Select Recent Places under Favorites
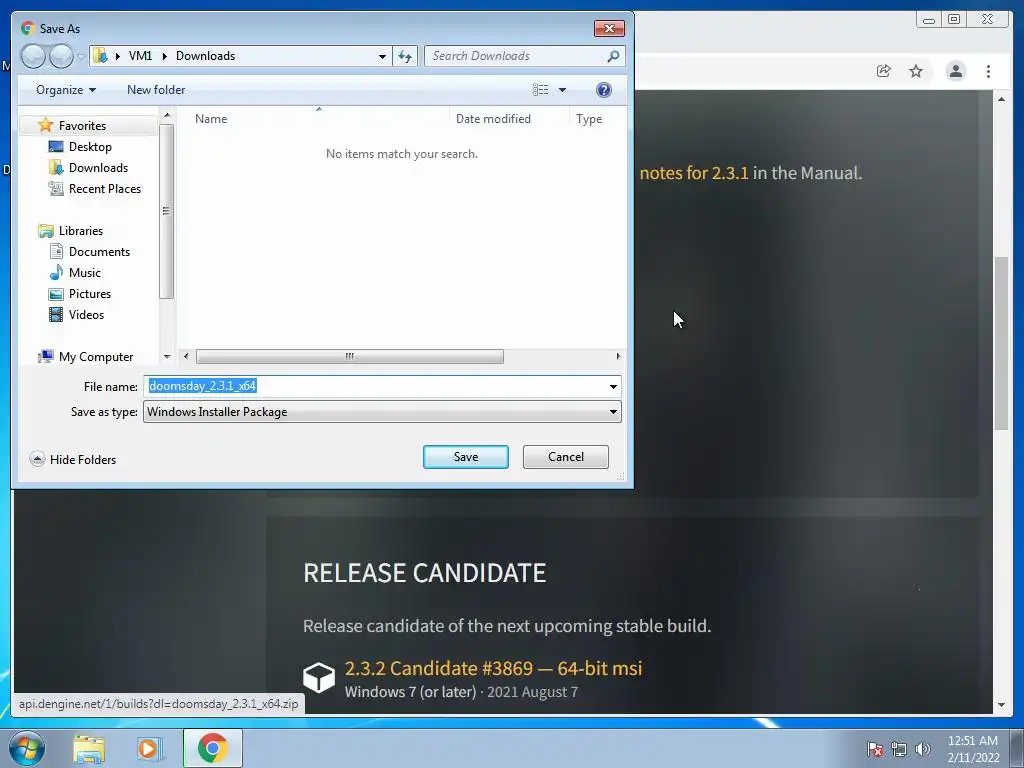The image size is (1024, 768). (x=104, y=188)
